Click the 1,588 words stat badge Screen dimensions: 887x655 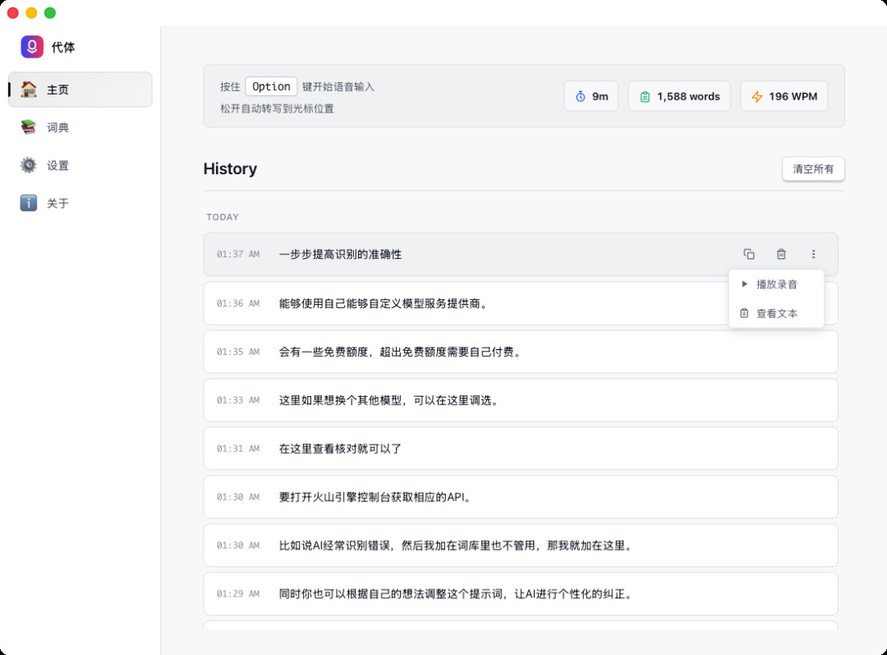coord(679,97)
